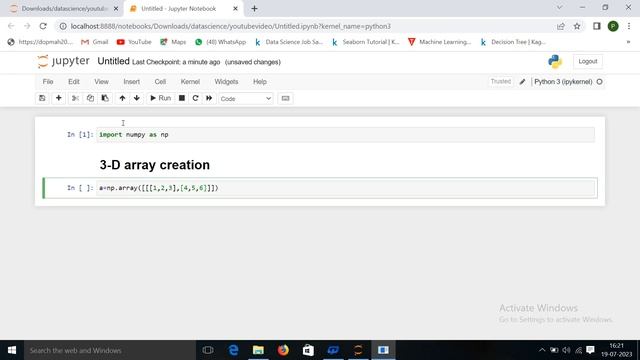Image resolution: width=640 pixels, height=360 pixels.
Task: Rename notebook by clicking Untitled title
Action: click(113, 61)
